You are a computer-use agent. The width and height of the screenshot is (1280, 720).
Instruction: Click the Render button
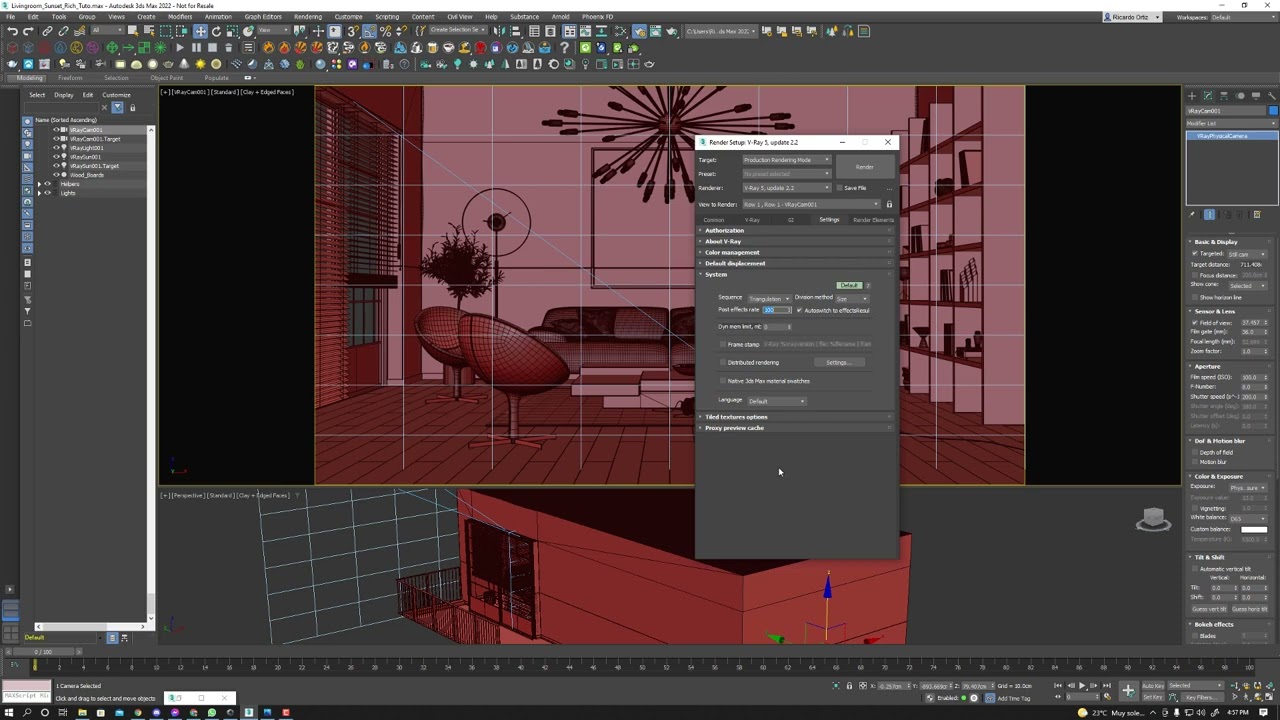(x=865, y=167)
